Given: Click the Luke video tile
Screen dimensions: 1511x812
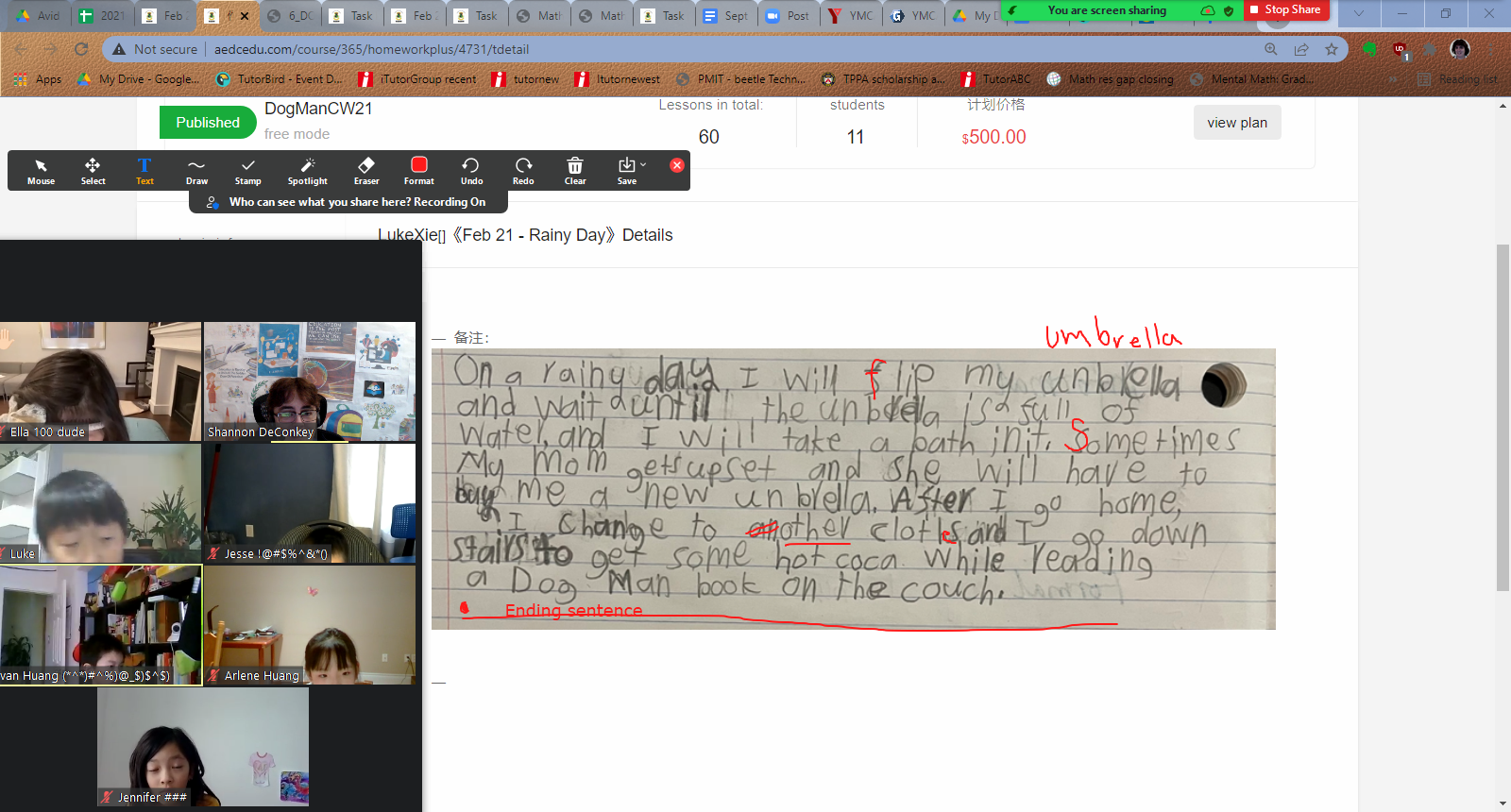Looking at the screenshot, I should click(100, 503).
